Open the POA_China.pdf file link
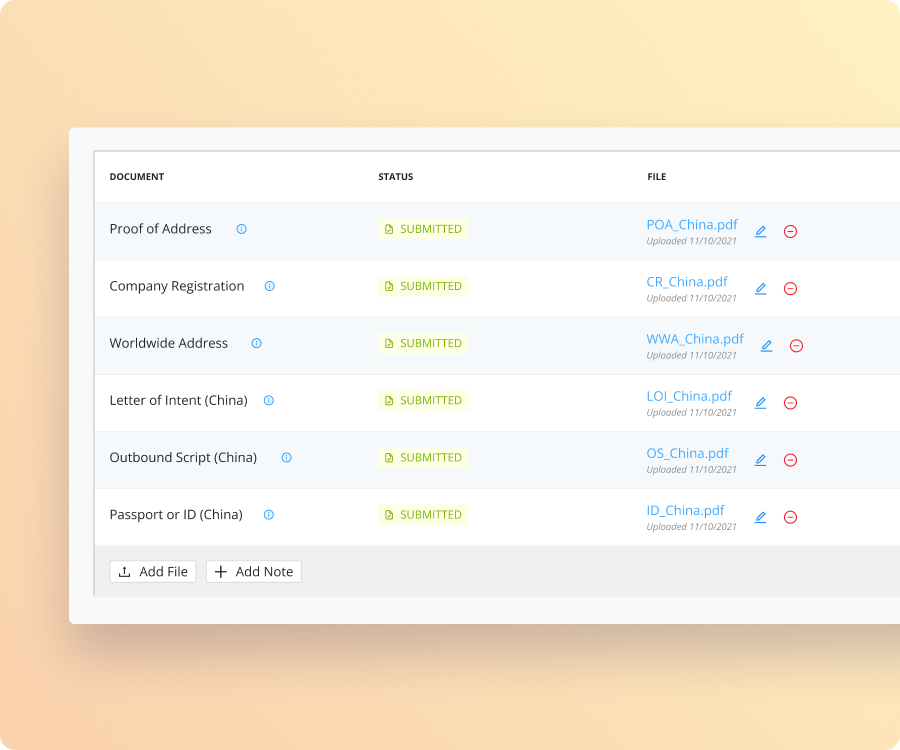The image size is (900, 750). point(692,224)
